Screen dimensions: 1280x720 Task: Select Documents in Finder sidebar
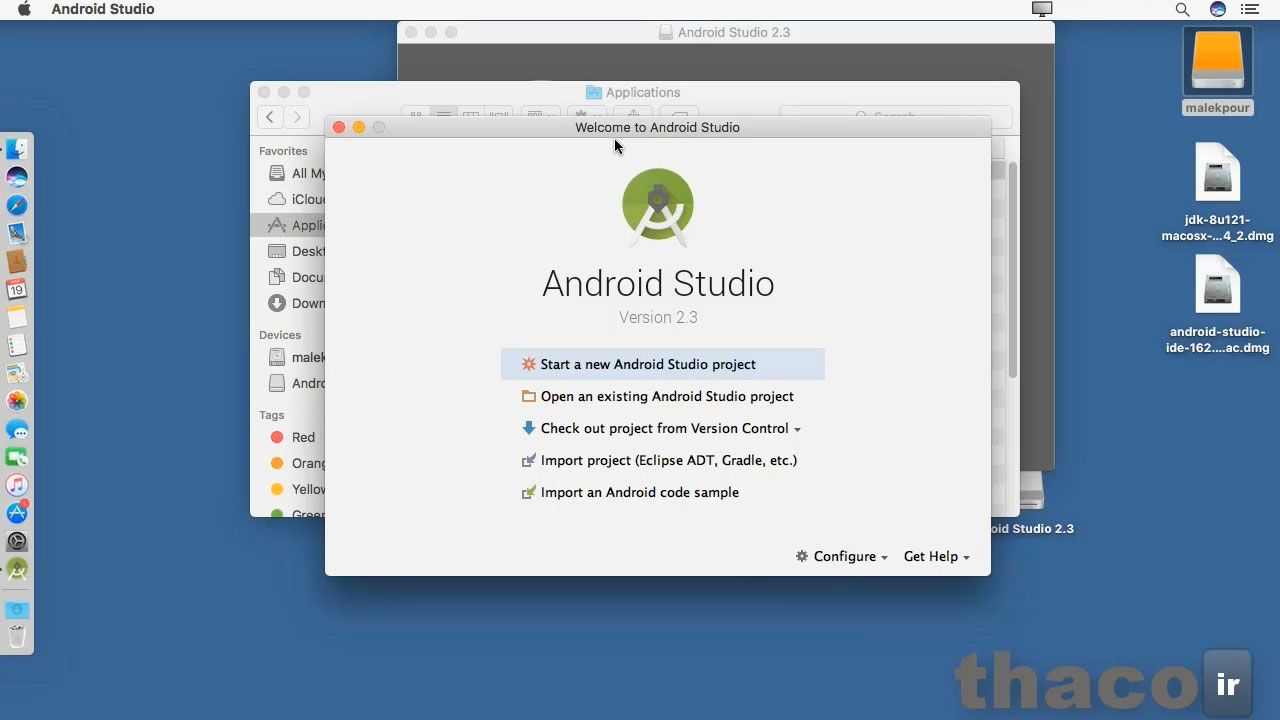tap(296, 277)
